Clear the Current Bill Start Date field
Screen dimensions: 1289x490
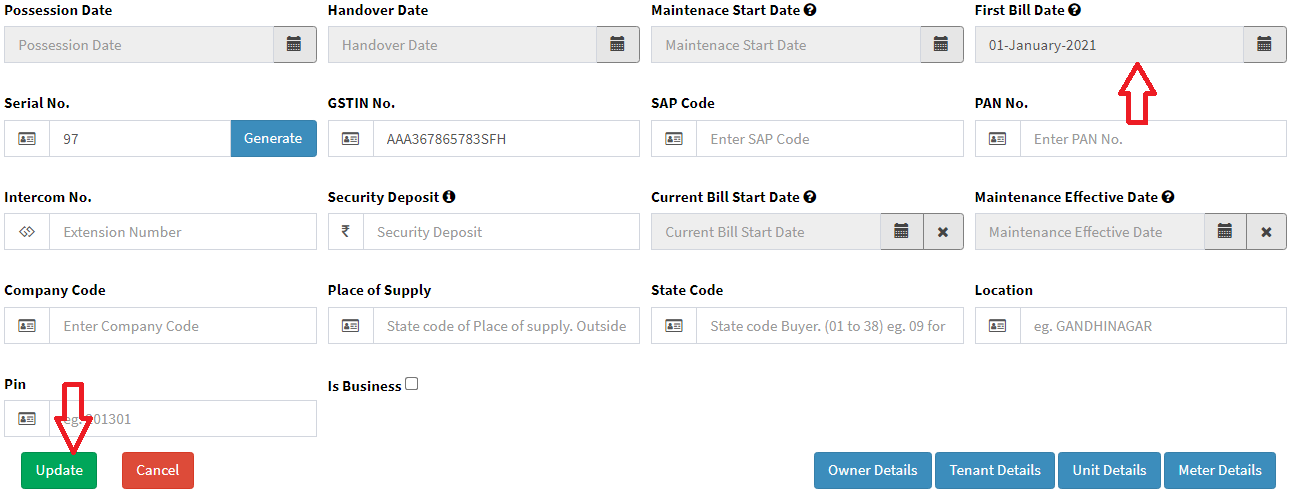click(x=942, y=232)
